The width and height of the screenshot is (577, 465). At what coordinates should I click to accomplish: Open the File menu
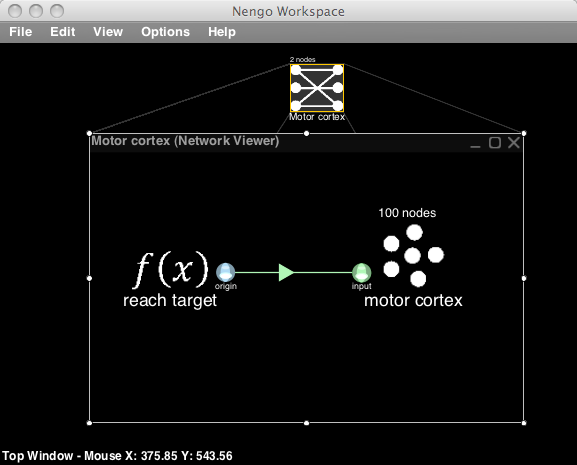[x=21, y=32]
